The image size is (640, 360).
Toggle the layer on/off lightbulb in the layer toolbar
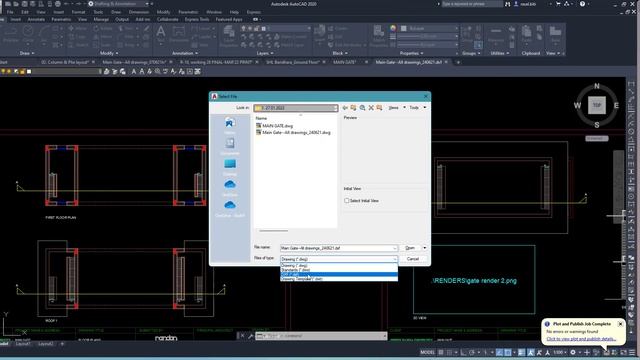[3, 71]
